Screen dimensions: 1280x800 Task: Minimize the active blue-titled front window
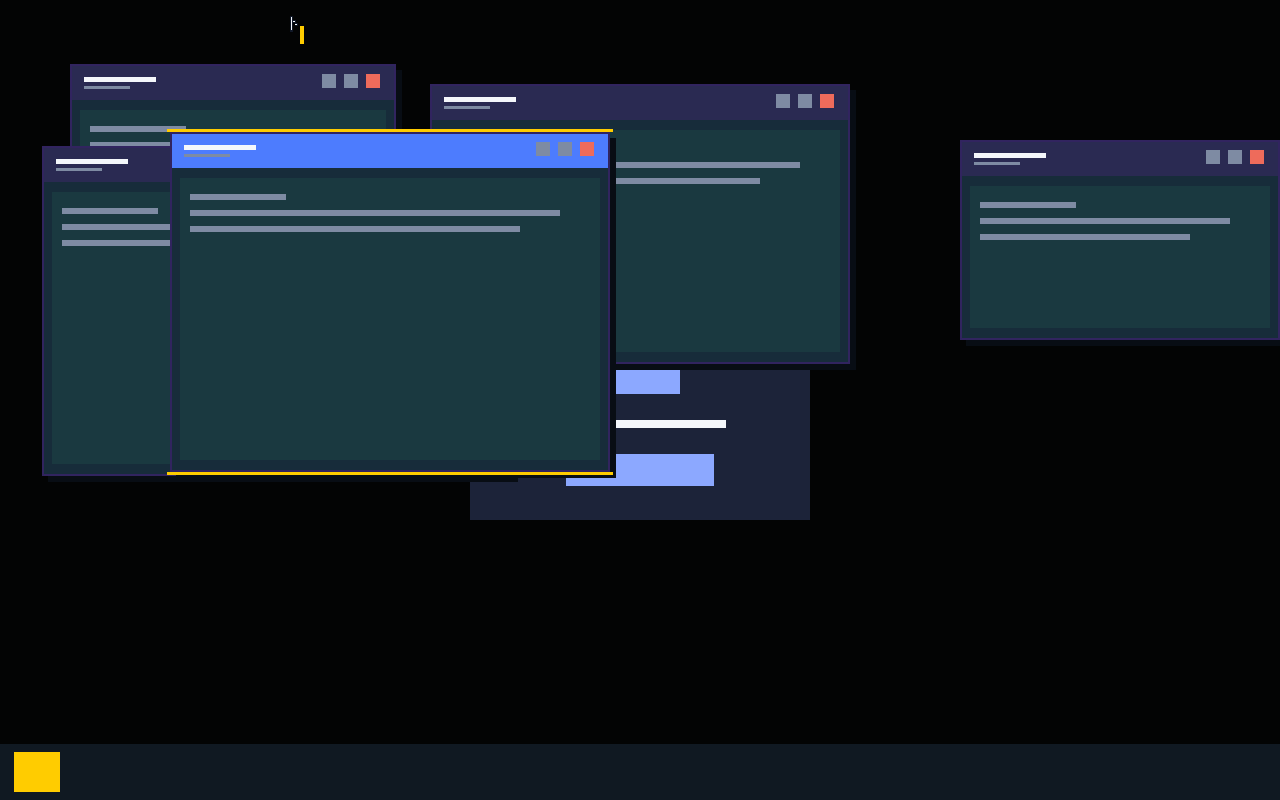pyautogui.click(x=543, y=149)
